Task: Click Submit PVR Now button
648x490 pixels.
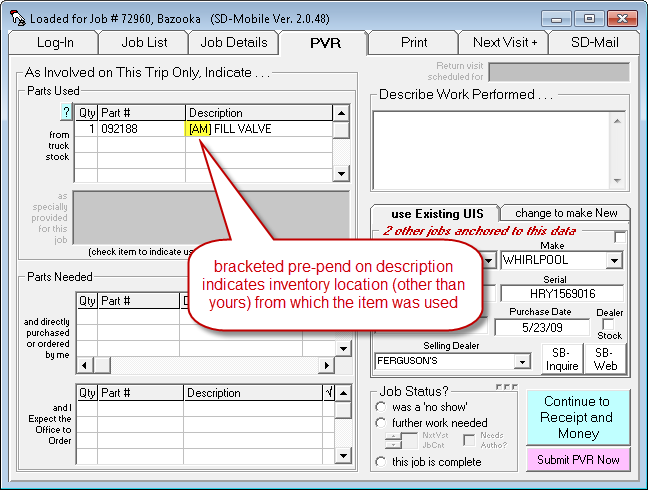Action: coord(579,460)
